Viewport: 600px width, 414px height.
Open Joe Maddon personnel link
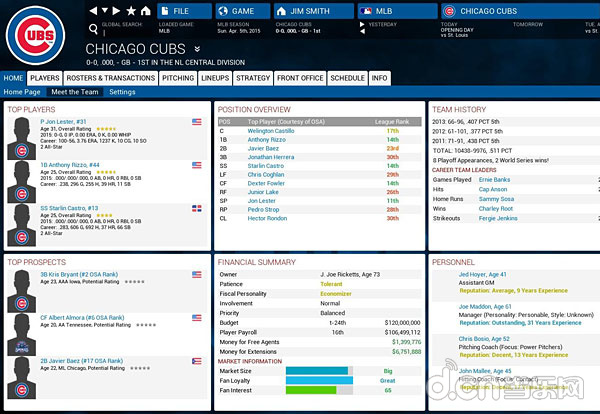(485, 306)
